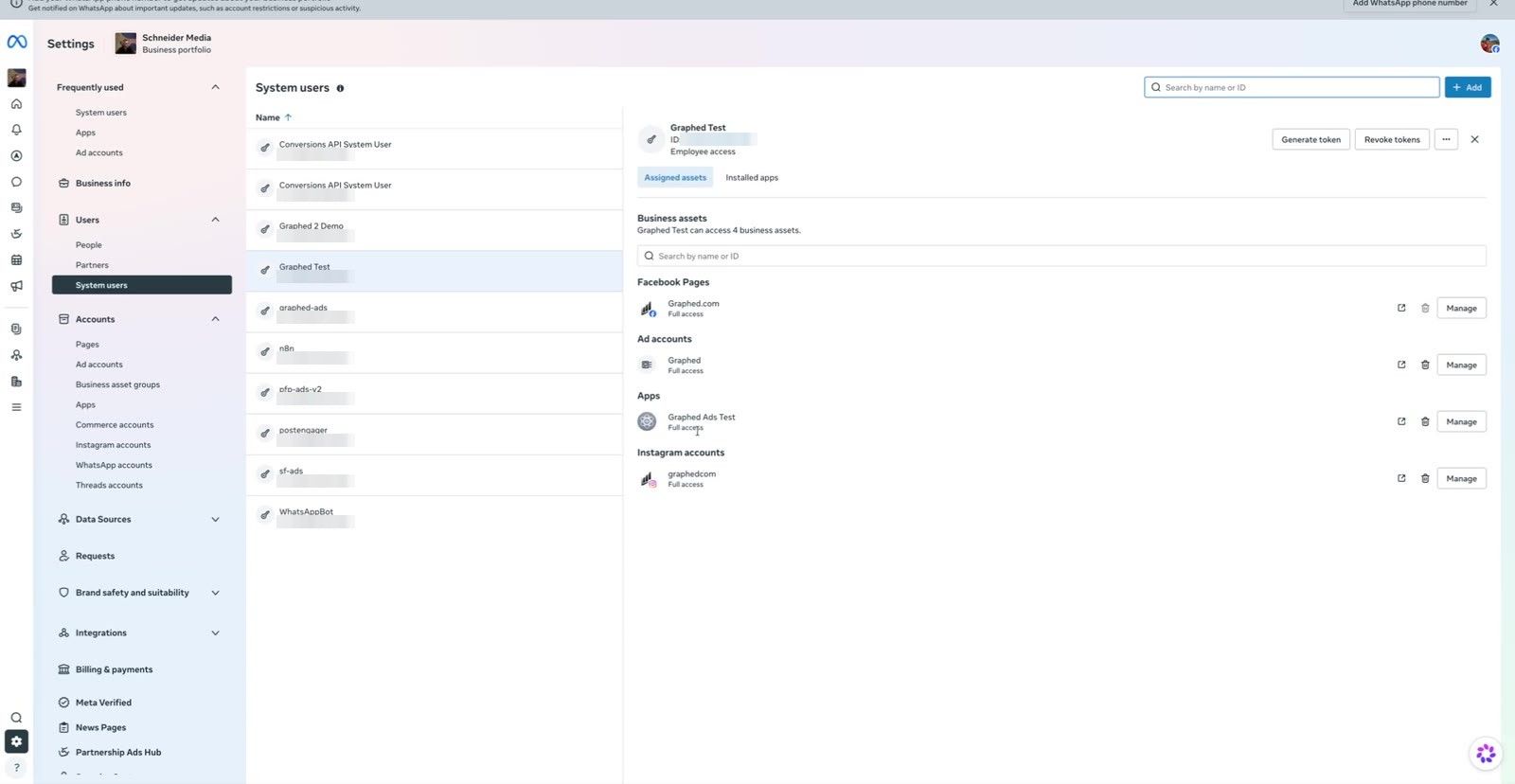Sort system users by Name column
1515x784 pixels.
pos(274,117)
